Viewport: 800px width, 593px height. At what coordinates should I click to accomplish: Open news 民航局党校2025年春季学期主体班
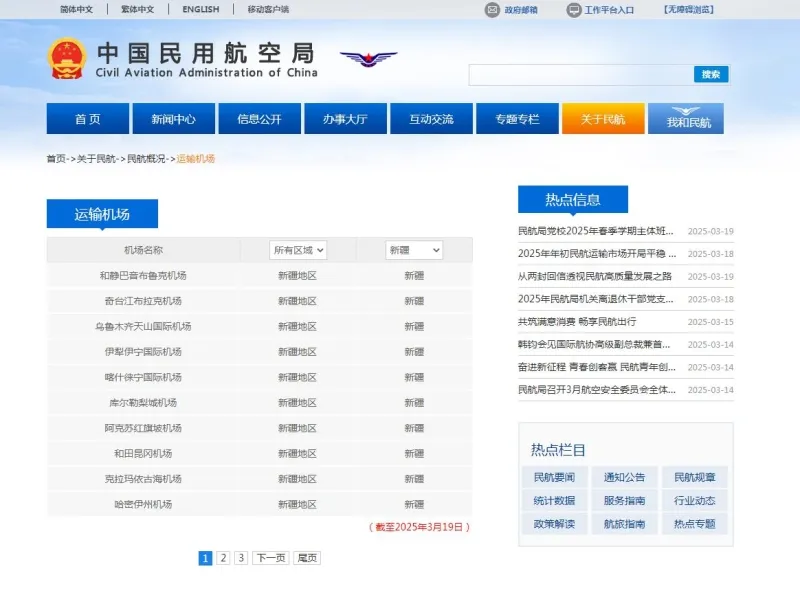click(595, 231)
